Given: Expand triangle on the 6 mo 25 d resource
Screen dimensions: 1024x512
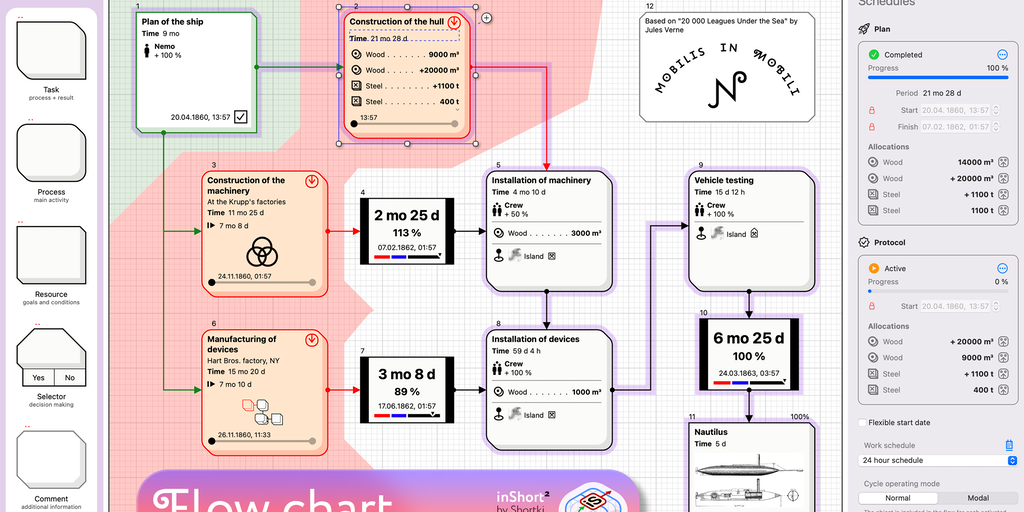Looking at the screenshot, I should tap(784, 381).
